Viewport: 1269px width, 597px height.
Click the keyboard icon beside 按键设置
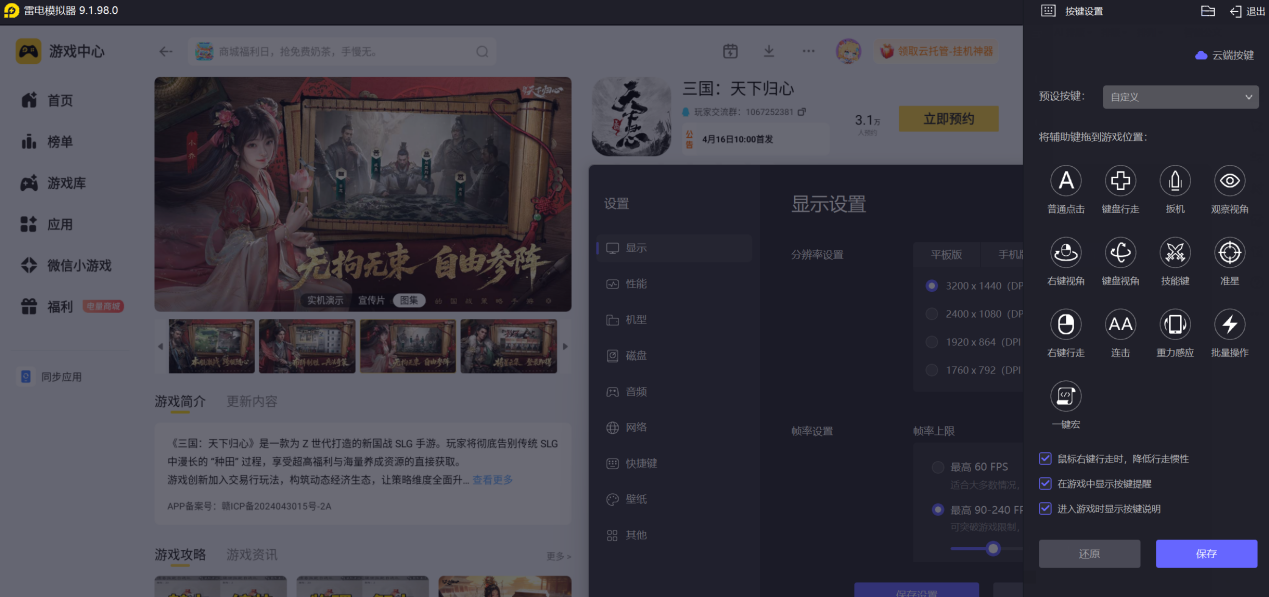click(x=1048, y=11)
